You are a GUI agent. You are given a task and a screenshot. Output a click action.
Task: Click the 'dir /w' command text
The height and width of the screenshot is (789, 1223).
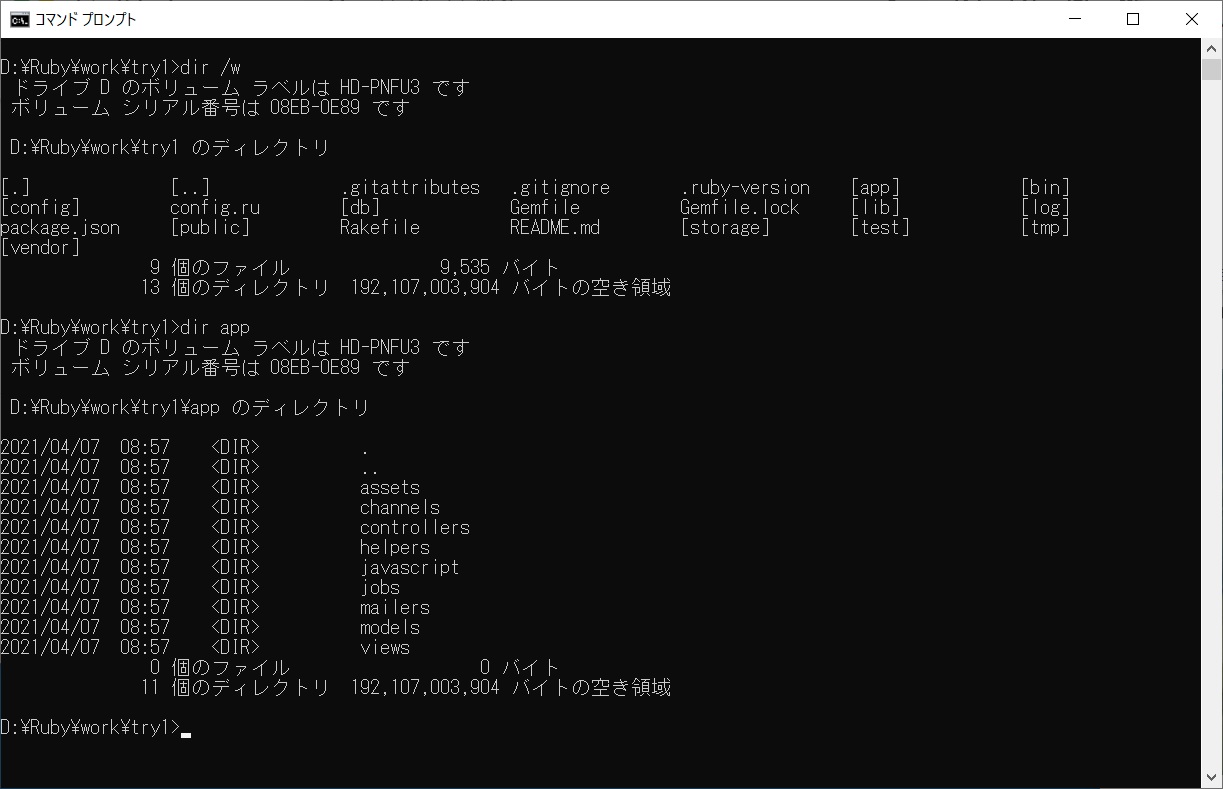[x=210, y=67]
